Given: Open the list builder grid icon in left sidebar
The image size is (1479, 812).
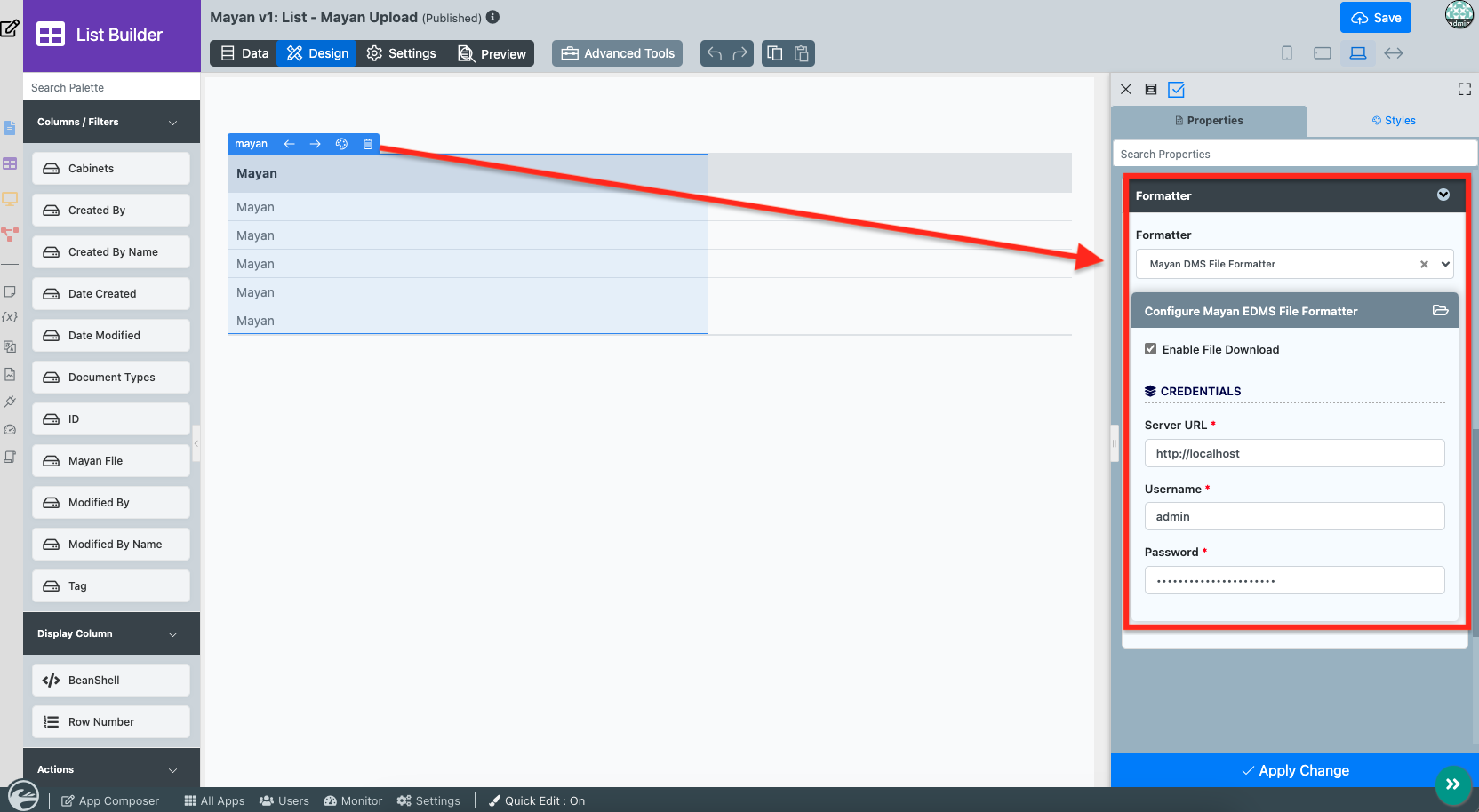Looking at the screenshot, I should click(10, 163).
